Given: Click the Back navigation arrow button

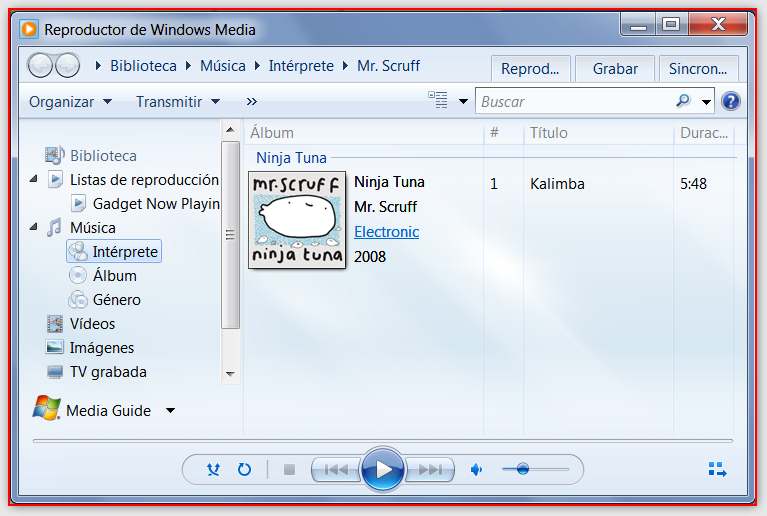Looking at the screenshot, I should tap(40, 66).
